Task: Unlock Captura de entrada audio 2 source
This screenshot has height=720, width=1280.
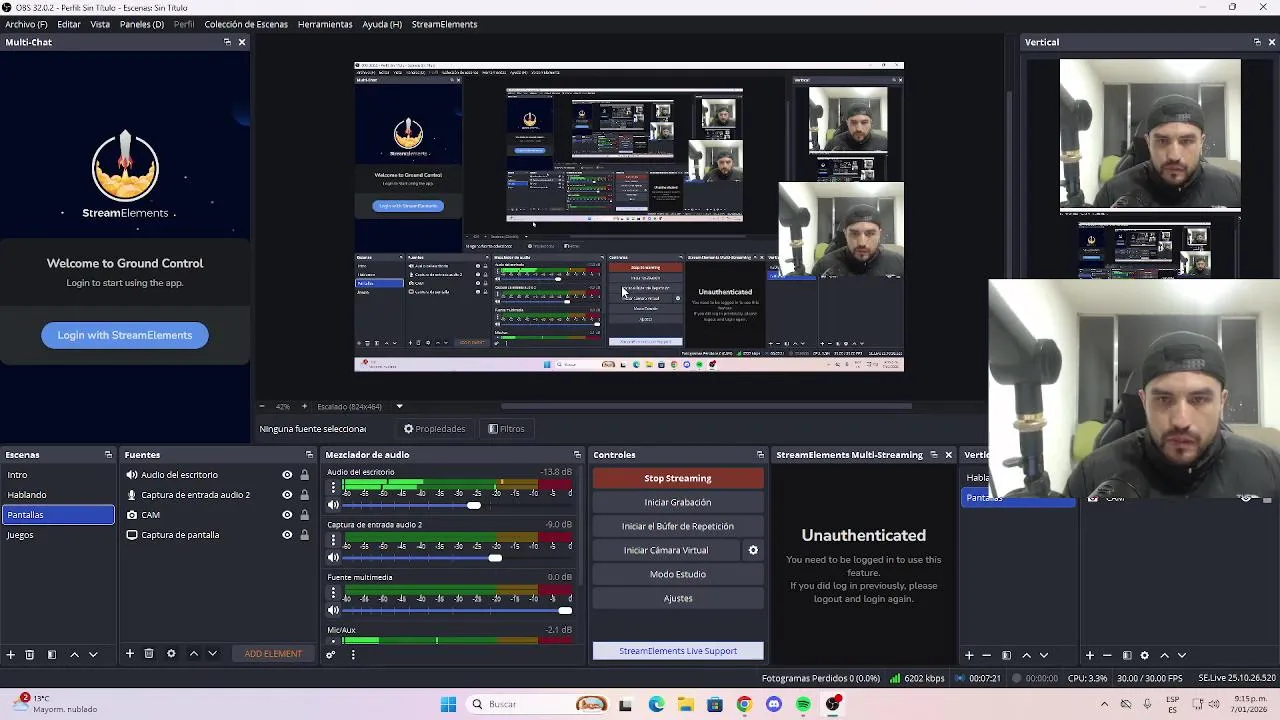Action: (x=305, y=495)
